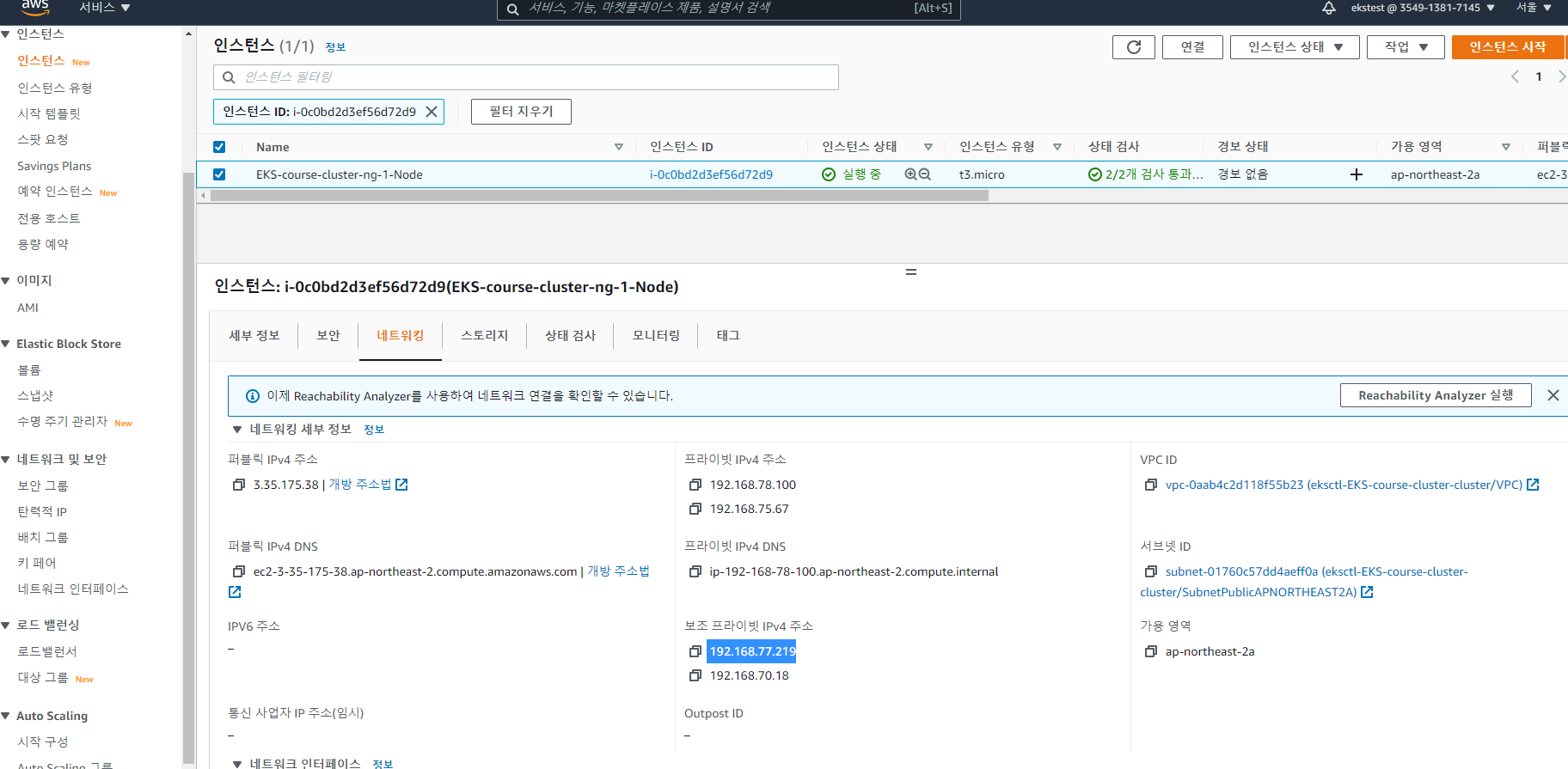Open the vpc-0aab4c2d118f55b23 link
Viewport: 1568px width, 769px height.
click(x=1344, y=485)
